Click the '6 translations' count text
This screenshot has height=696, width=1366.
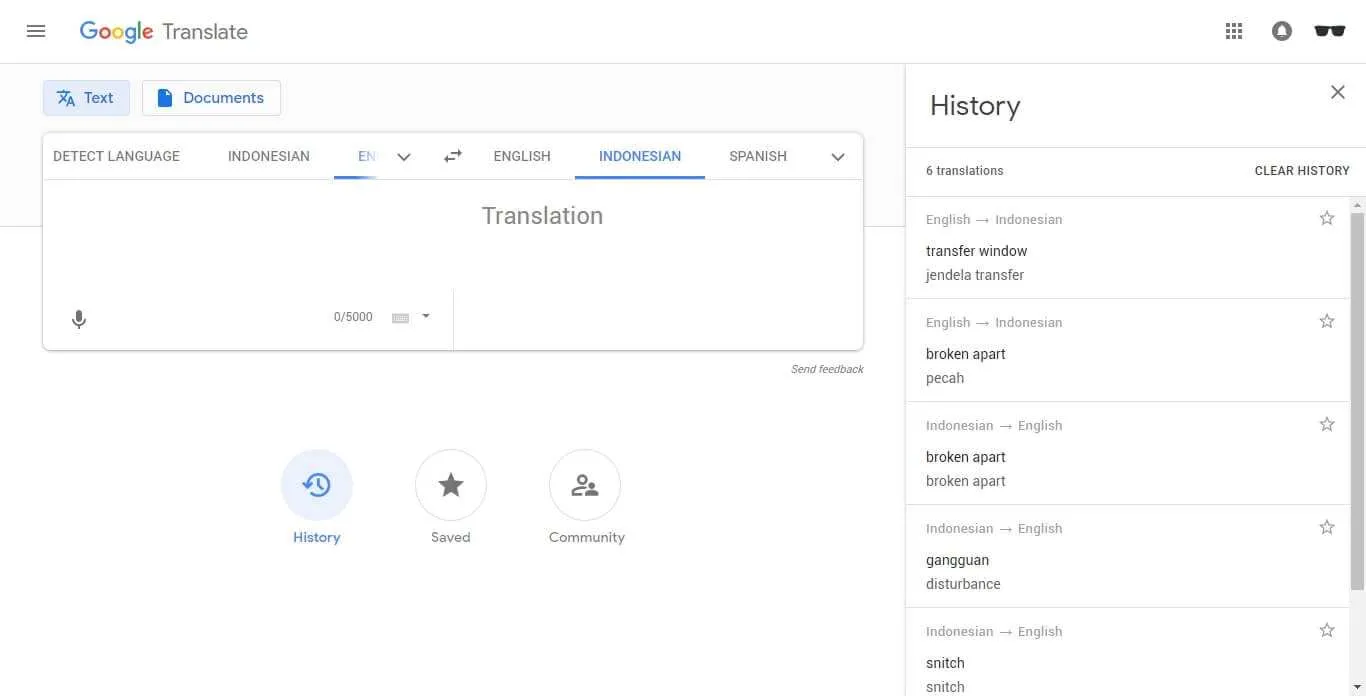click(x=965, y=171)
